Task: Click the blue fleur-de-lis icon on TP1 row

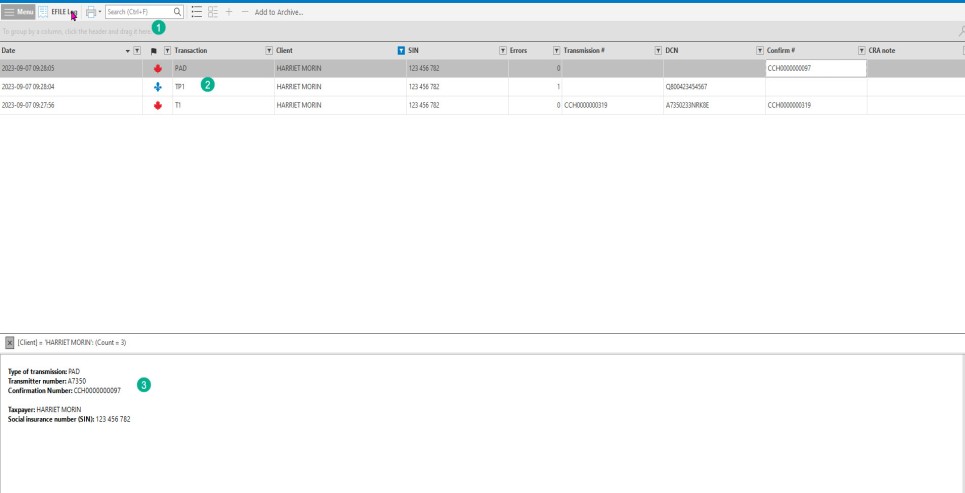Action: click(158, 87)
